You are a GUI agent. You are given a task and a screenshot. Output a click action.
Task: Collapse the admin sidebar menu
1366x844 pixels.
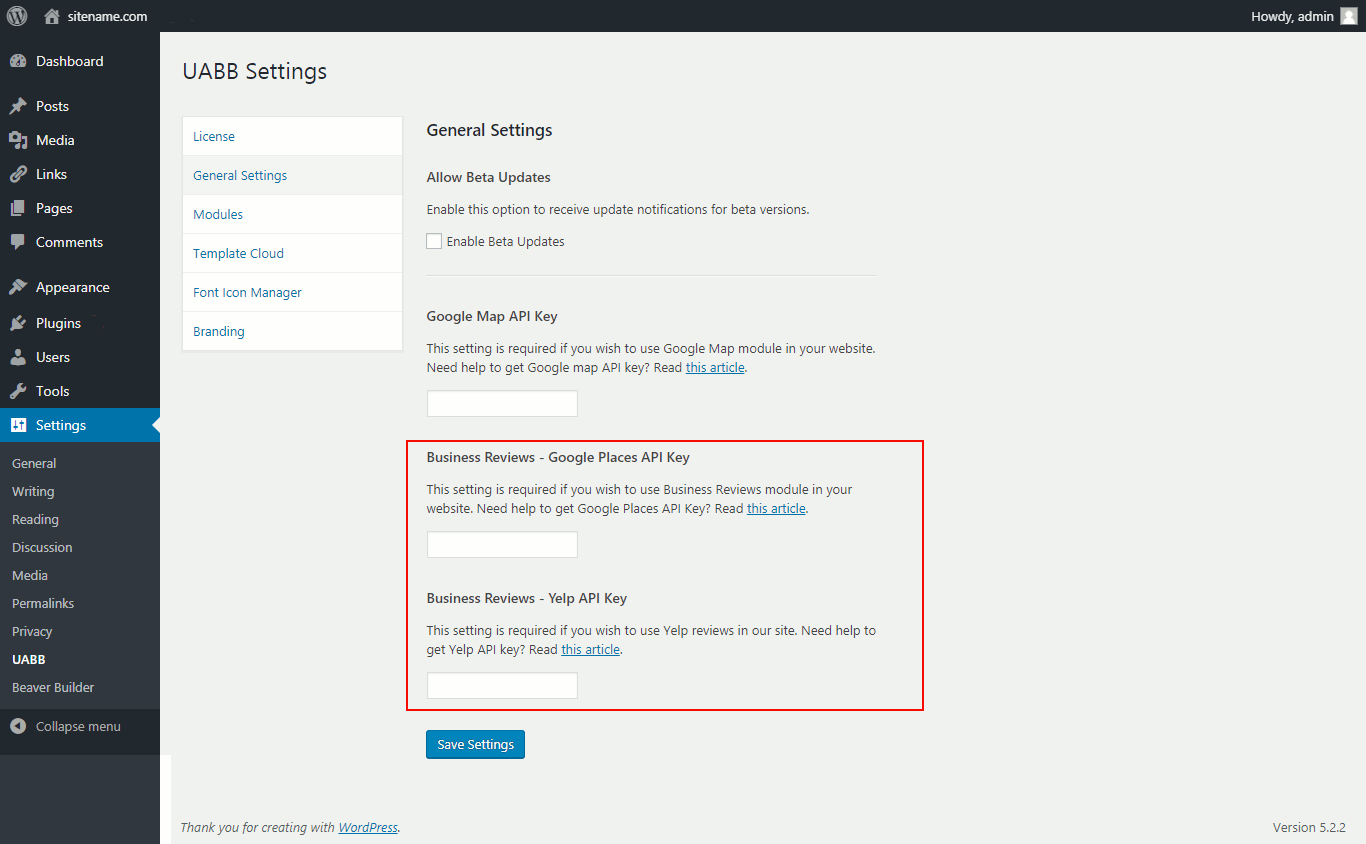78,726
